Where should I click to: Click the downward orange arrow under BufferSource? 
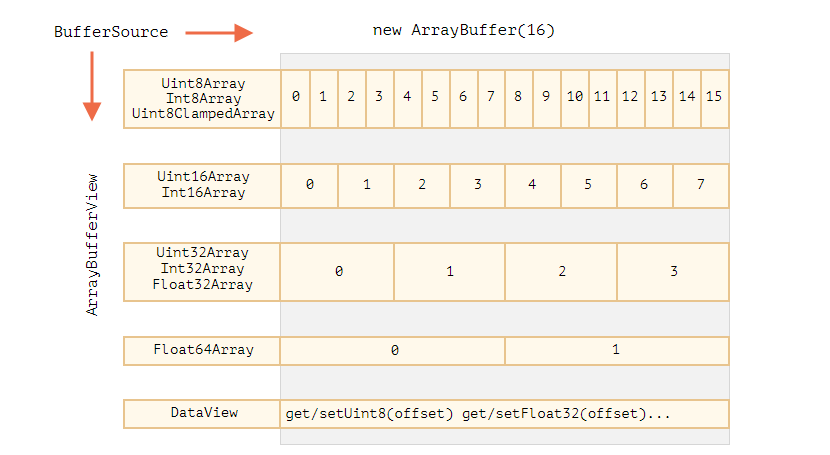[91, 86]
